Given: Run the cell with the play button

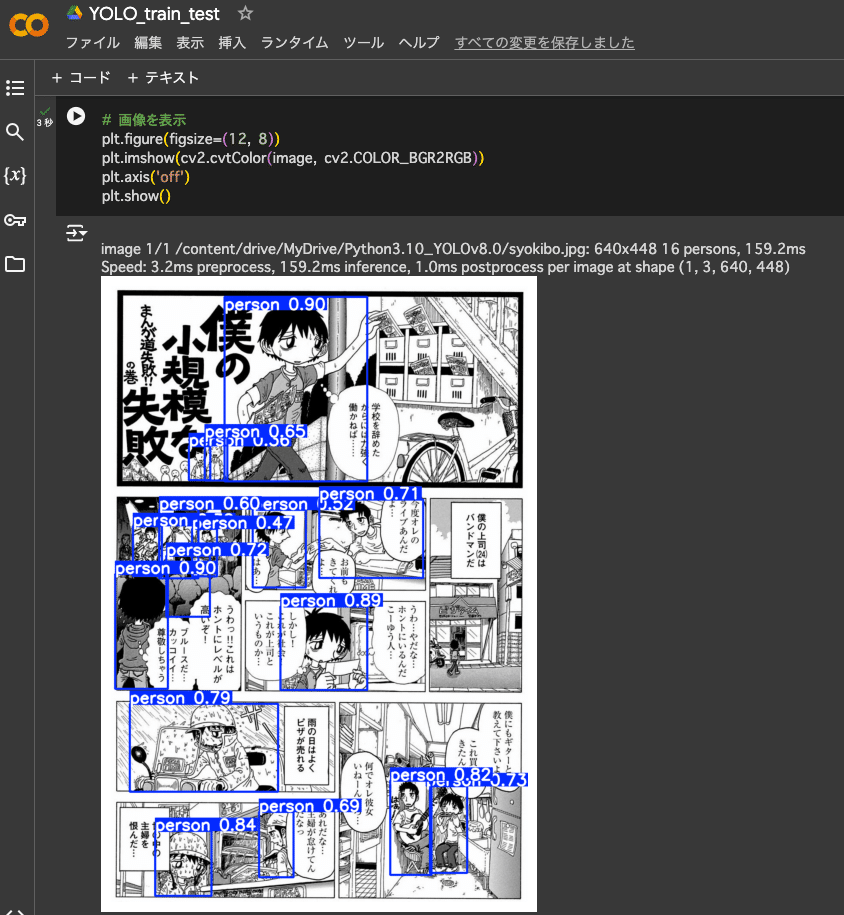Looking at the screenshot, I should 76,116.
